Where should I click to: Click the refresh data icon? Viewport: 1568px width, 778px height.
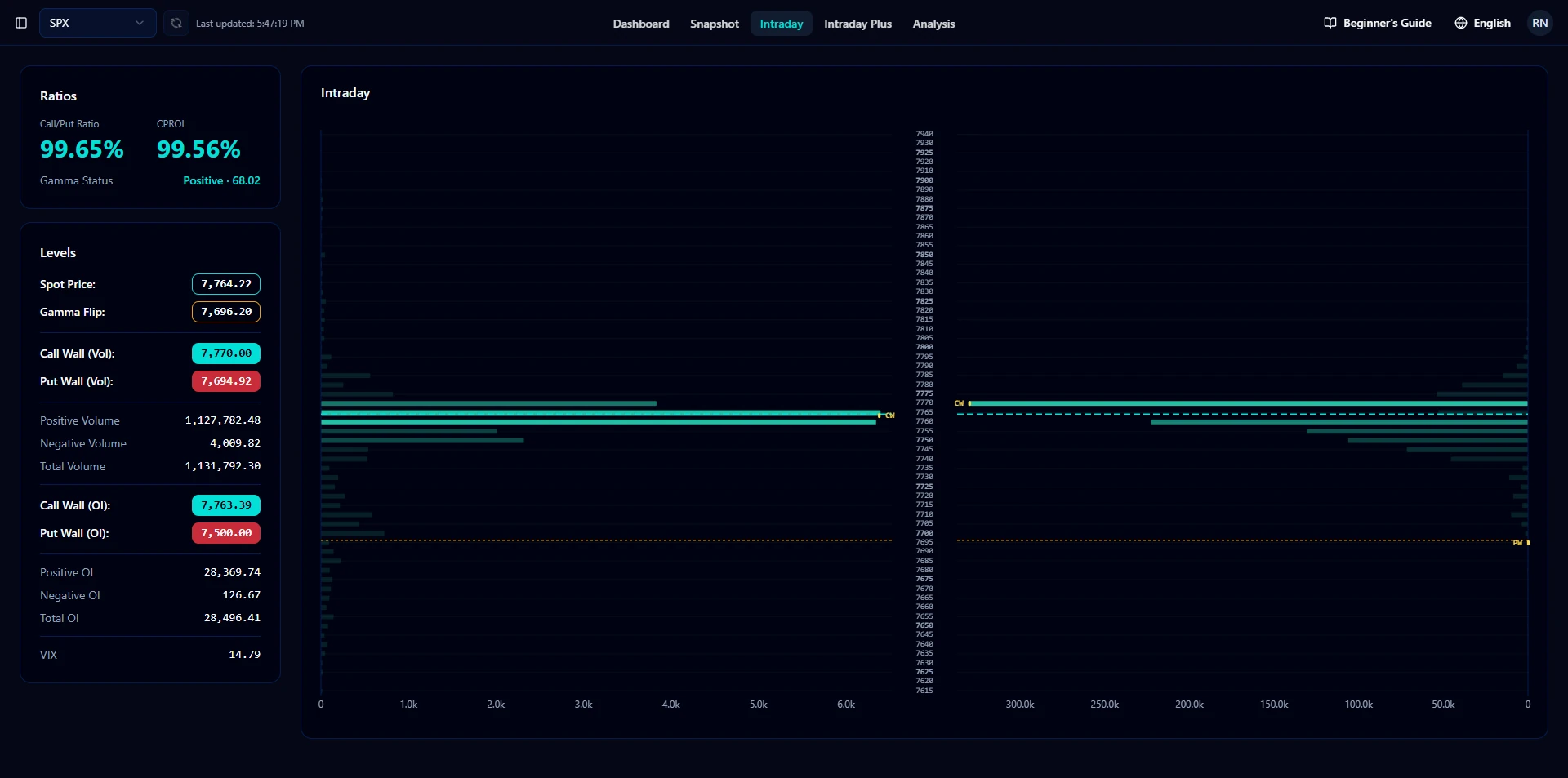click(176, 23)
